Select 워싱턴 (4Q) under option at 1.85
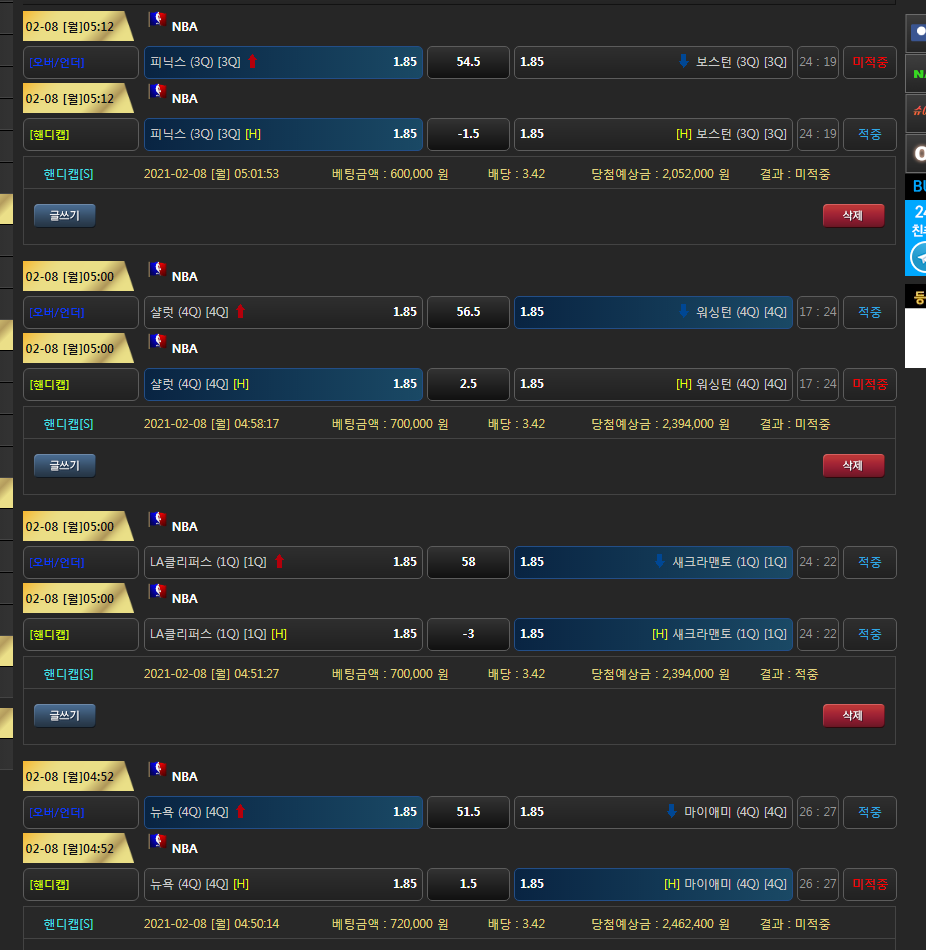The height and width of the screenshot is (950, 926). (653, 312)
